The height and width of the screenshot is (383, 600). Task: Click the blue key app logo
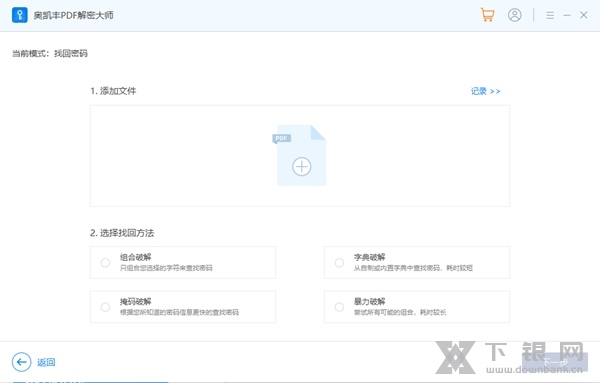(20, 15)
